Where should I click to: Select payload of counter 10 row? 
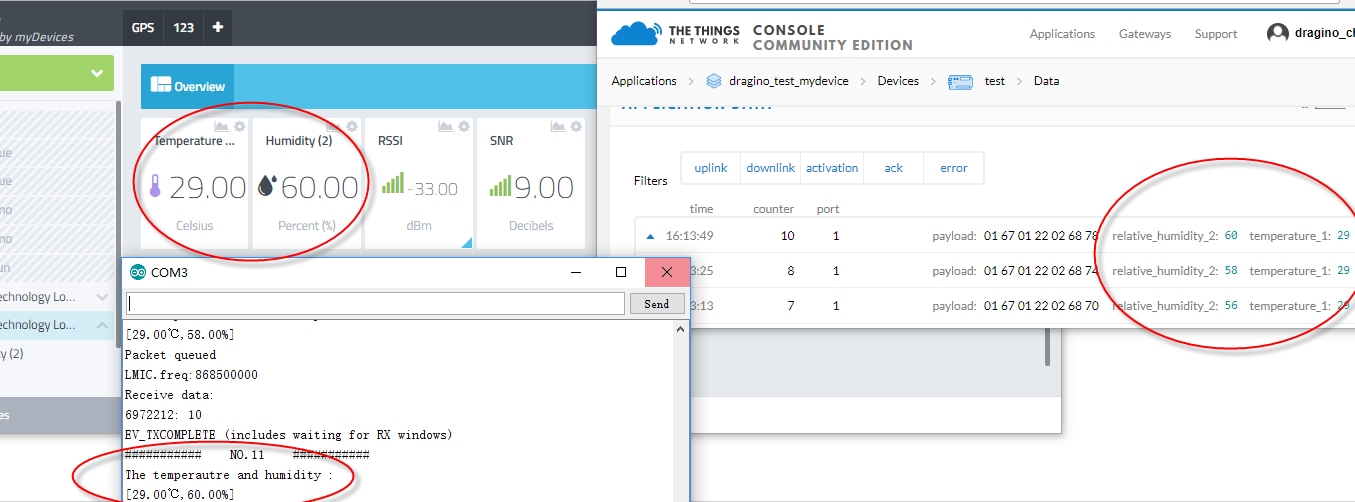point(1040,236)
